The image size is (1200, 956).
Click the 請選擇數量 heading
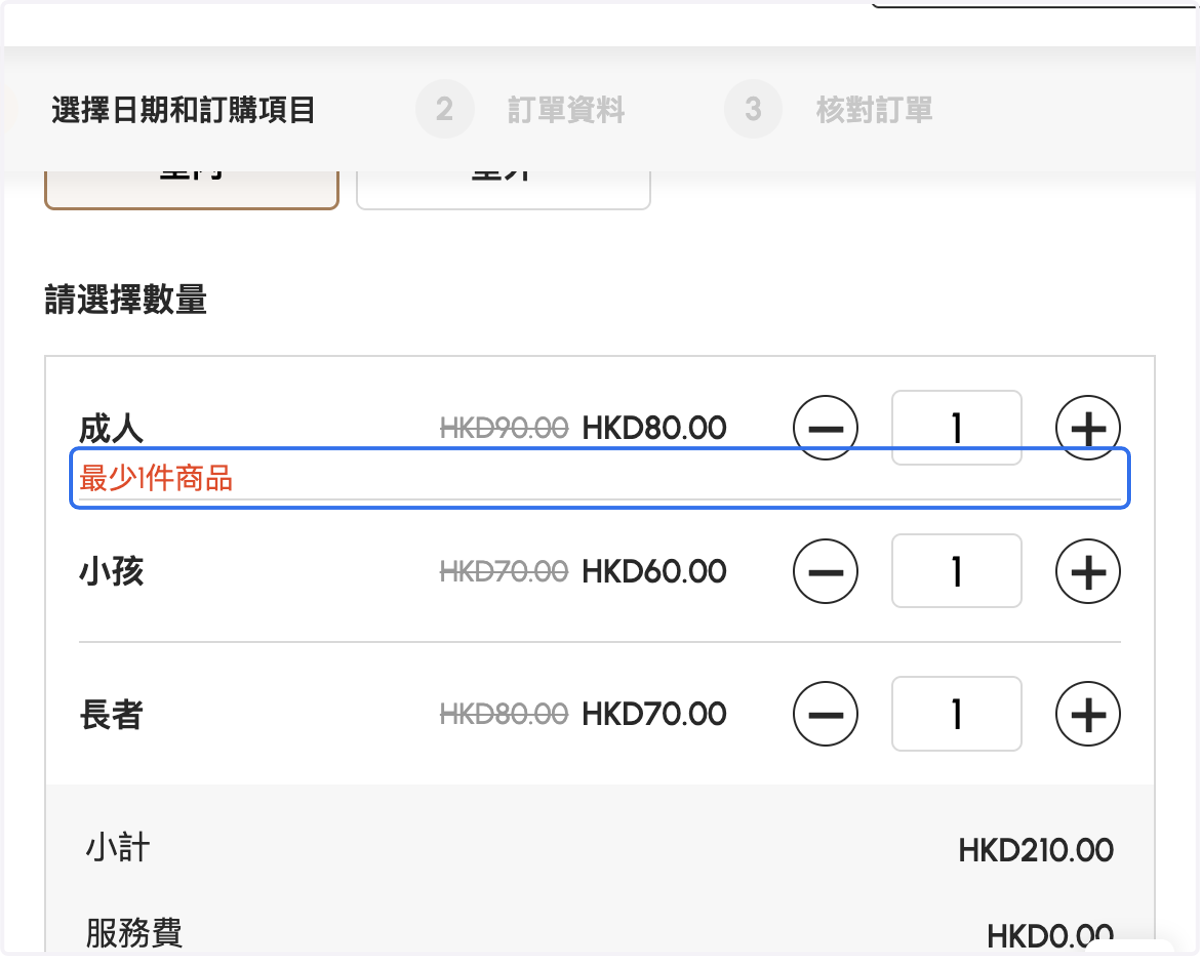[126, 300]
